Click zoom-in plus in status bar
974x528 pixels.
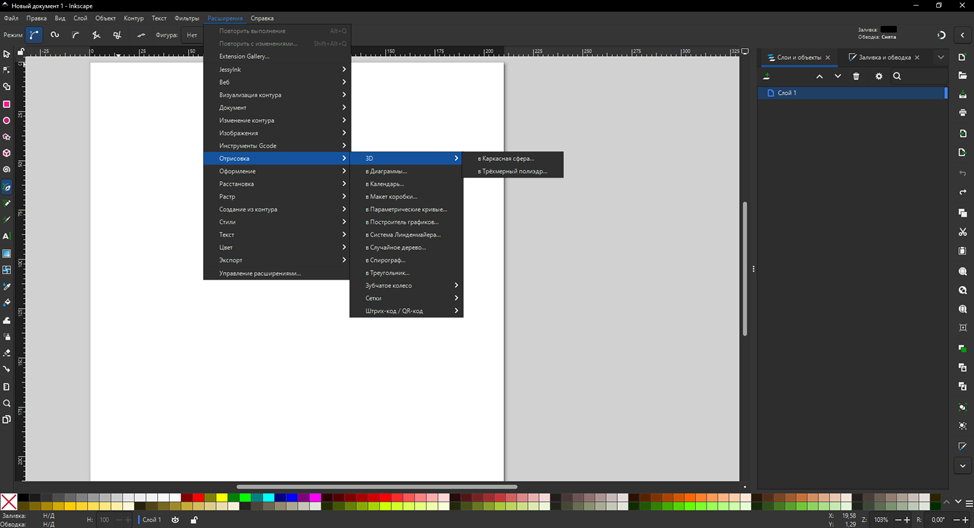click(x=907, y=520)
